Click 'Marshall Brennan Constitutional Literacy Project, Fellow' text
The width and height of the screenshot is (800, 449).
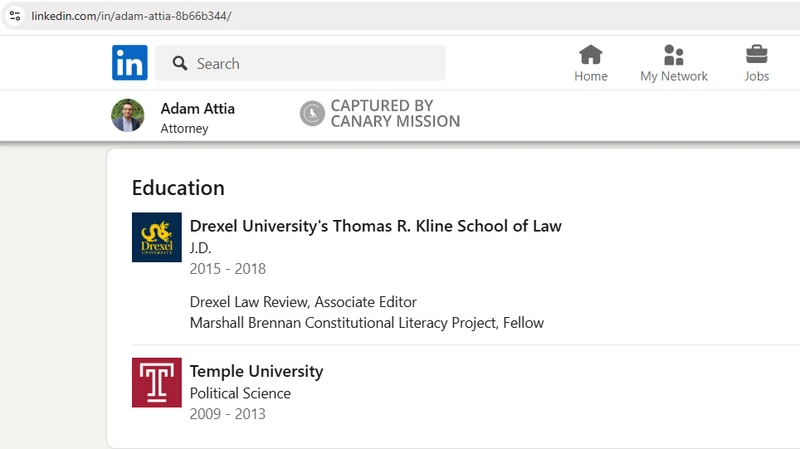[x=367, y=322]
